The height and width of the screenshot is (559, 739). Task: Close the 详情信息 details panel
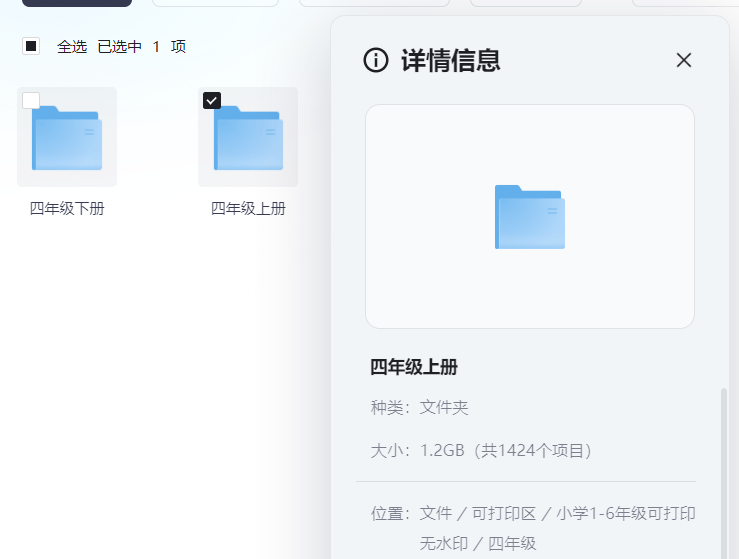684,60
